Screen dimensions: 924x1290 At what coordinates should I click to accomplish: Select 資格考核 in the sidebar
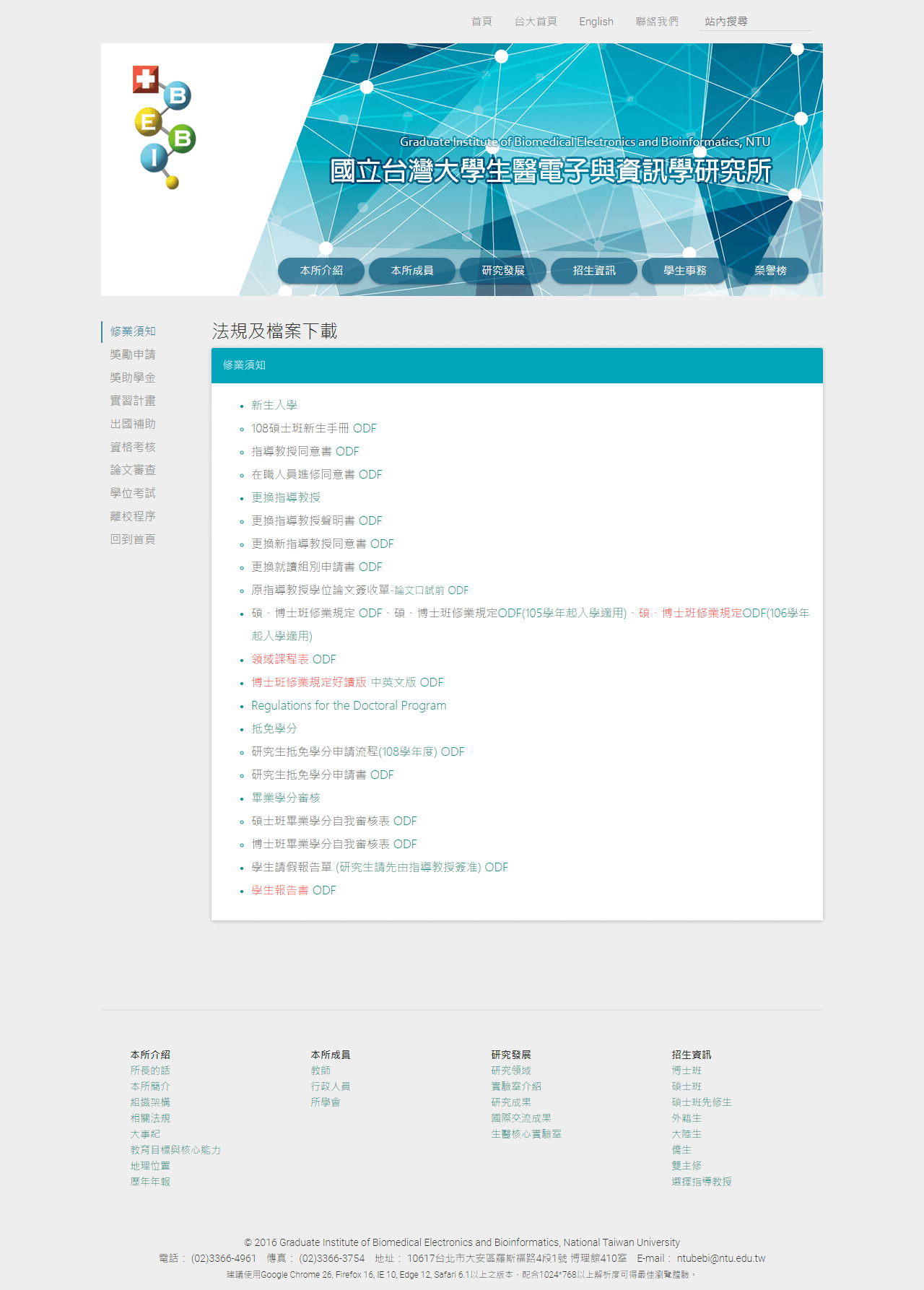tap(133, 447)
